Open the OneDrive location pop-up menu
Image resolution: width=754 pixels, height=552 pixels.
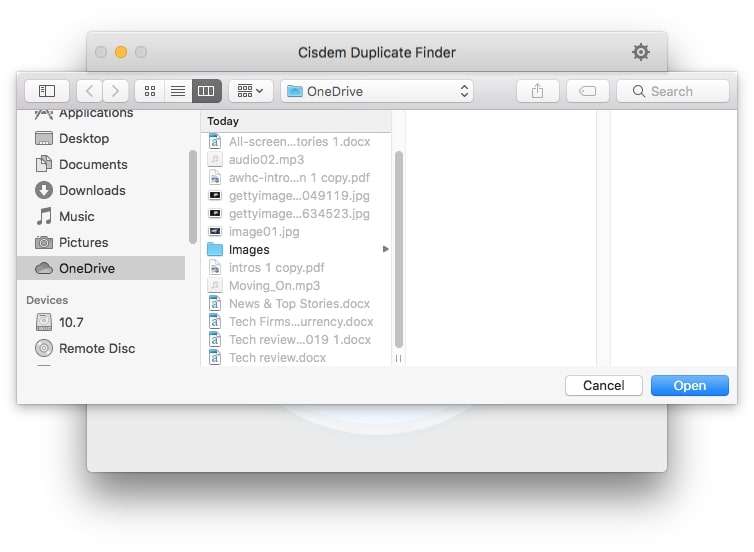click(377, 91)
